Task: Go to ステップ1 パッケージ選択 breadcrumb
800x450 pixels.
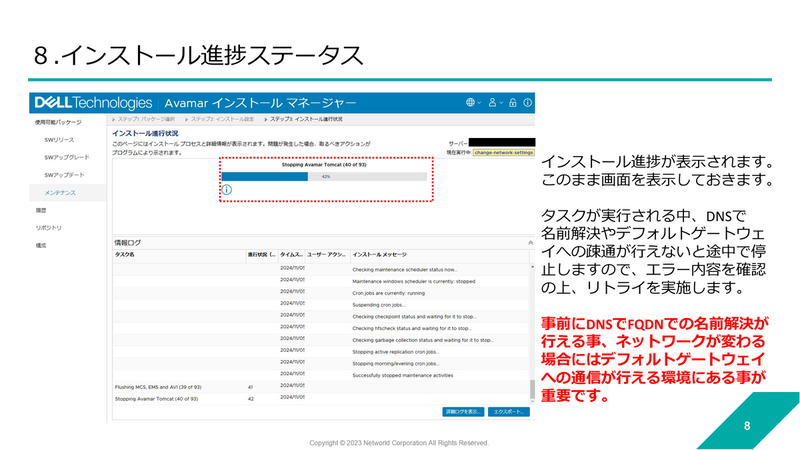Action: pyautogui.click(x=146, y=119)
